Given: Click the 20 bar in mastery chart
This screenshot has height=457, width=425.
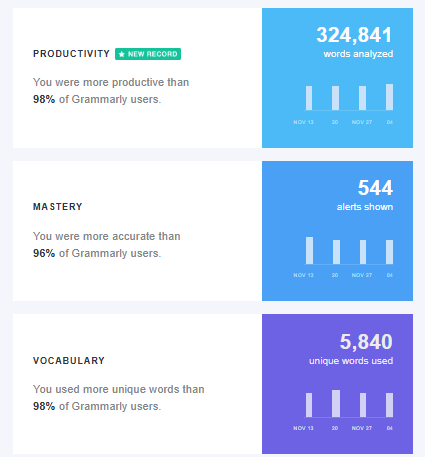Looking at the screenshot, I should [x=336, y=252].
